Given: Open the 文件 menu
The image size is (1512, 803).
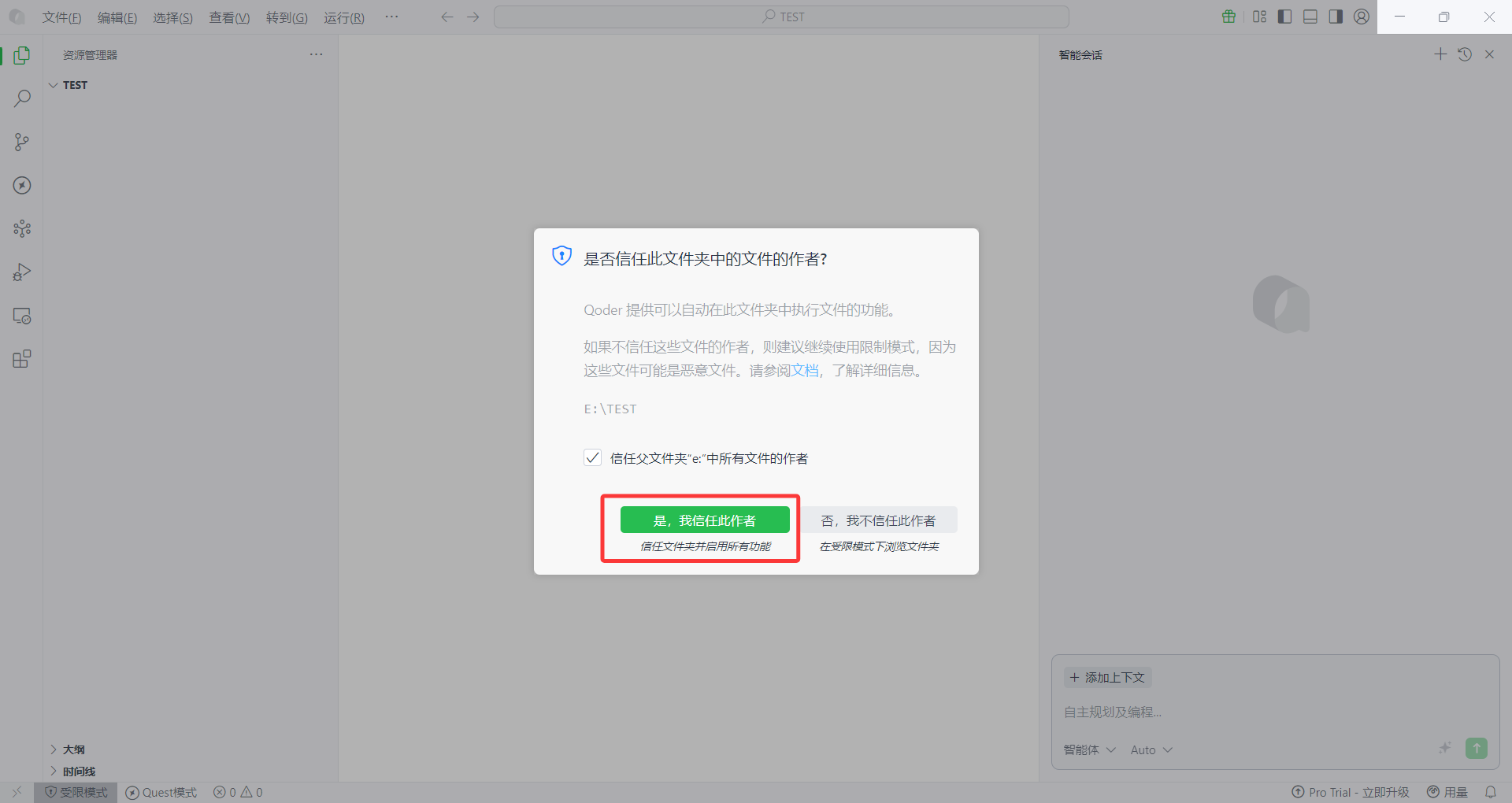Looking at the screenshot, I should pyautogui.click(x=61, y=17).
